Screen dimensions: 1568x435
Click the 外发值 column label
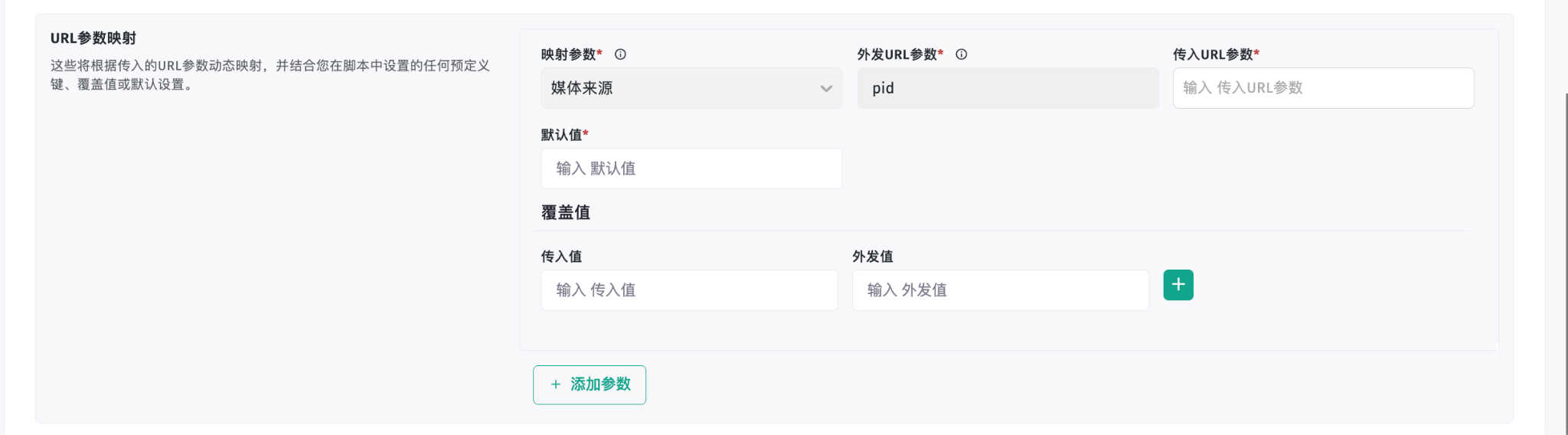(873, 257)
